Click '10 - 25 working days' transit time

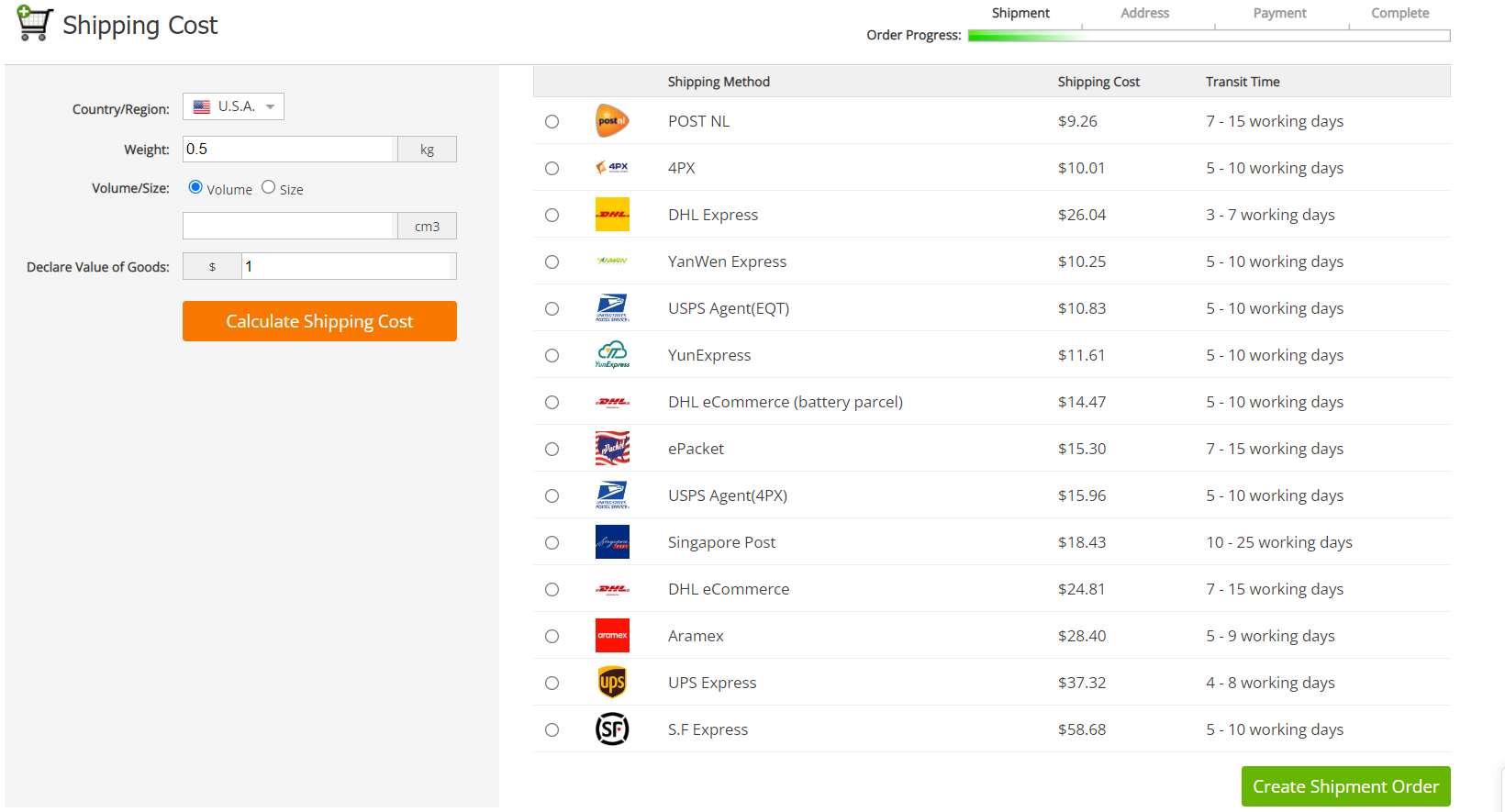pyautogui.click(x=1279, y=542)
